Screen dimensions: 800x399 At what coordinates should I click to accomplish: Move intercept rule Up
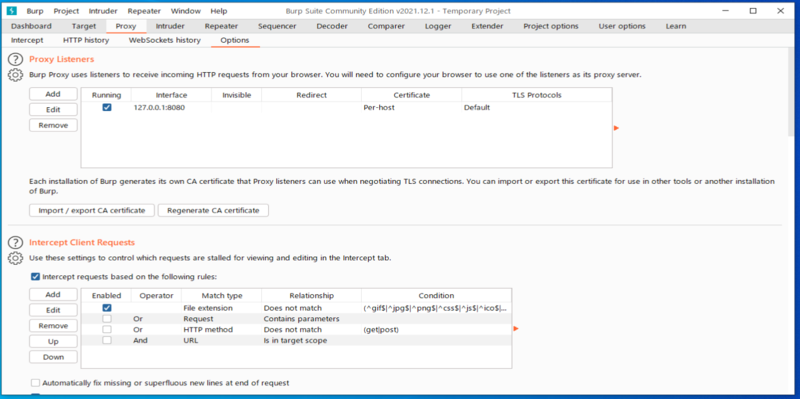click(x=53, y=341)
